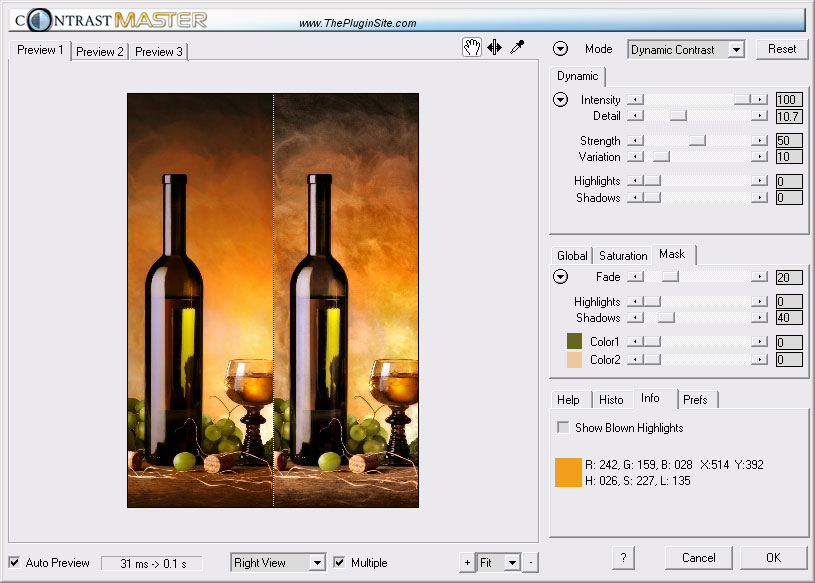Enable Show Blown Highlights
The height and width of the screenshot is (583, 815).
point(563,428)
